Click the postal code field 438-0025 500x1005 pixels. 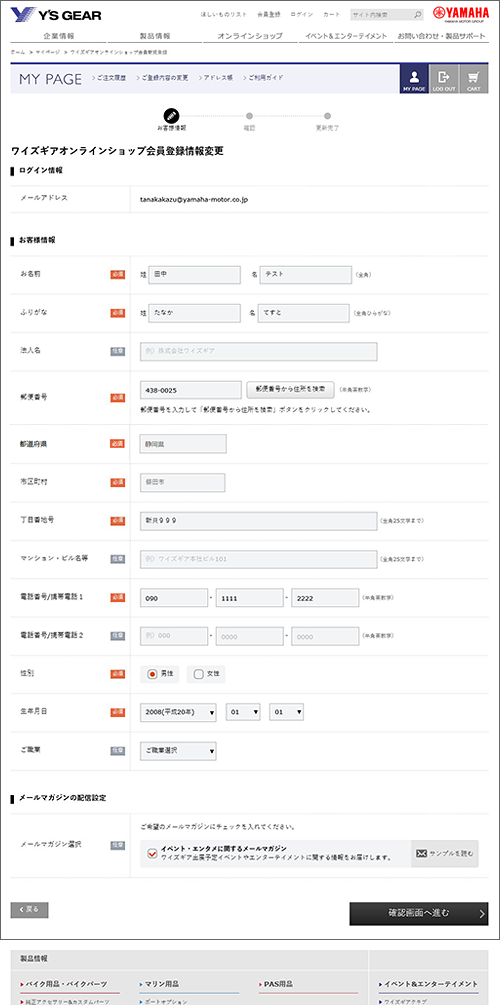[x=191, y=390]
